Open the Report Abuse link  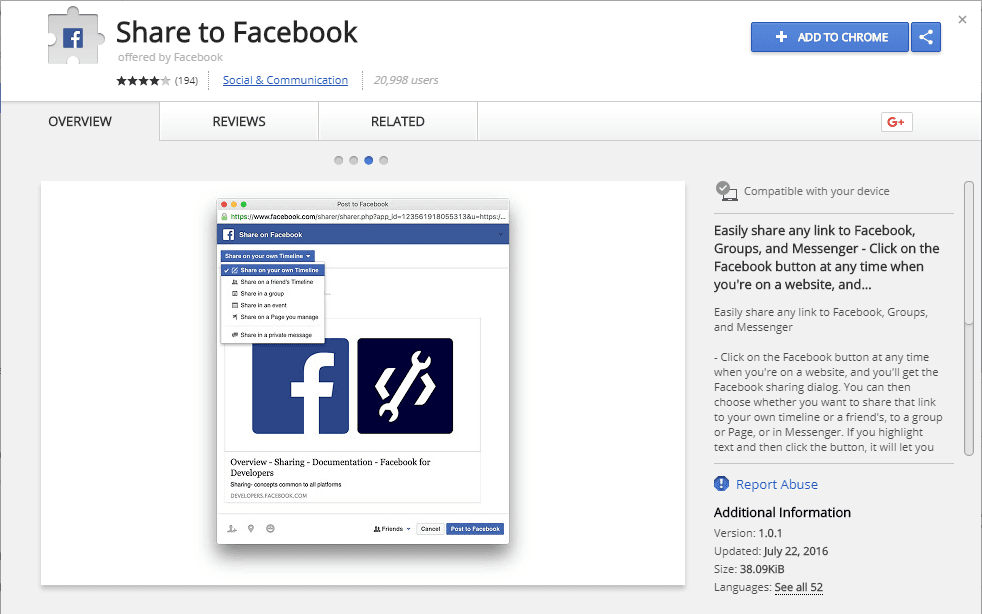pyautogui.click(x=777, y=484)
